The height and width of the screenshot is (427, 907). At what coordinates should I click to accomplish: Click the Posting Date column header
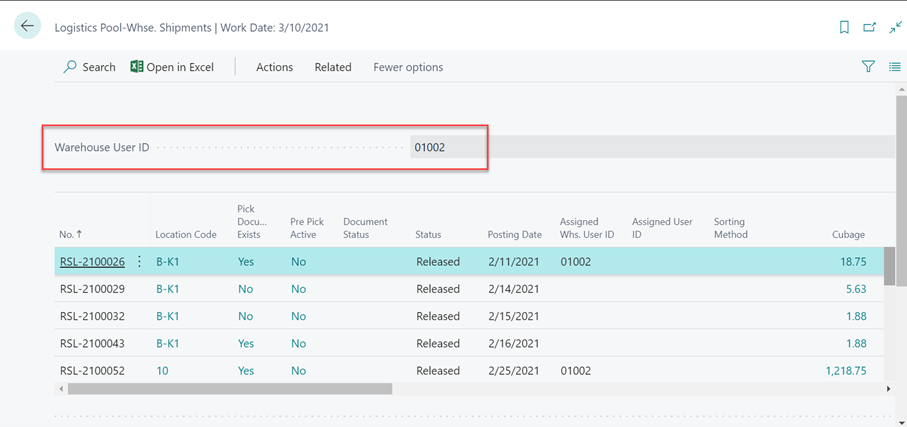pos(514,234)
